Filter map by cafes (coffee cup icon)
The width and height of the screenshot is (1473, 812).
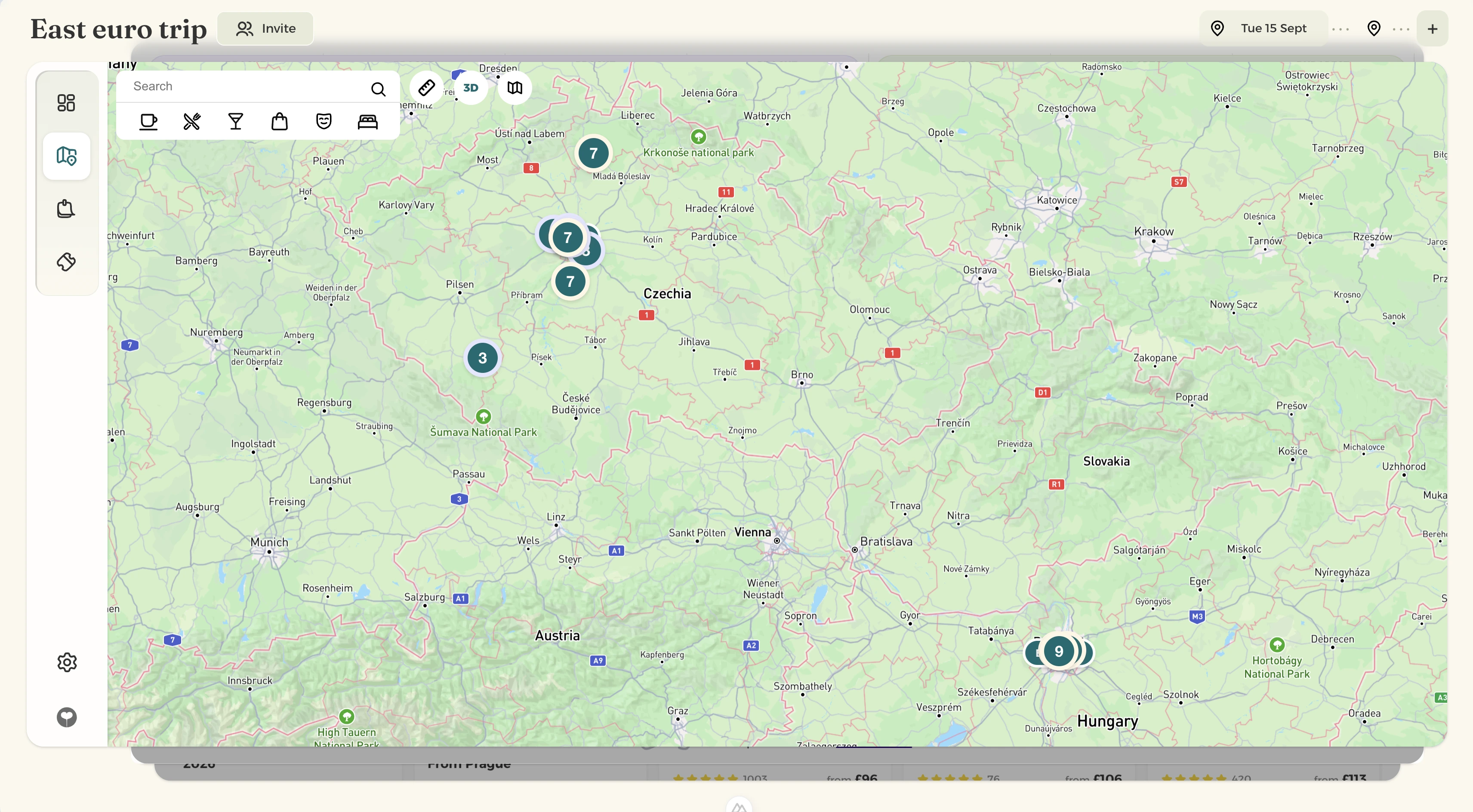coord(149,121)
